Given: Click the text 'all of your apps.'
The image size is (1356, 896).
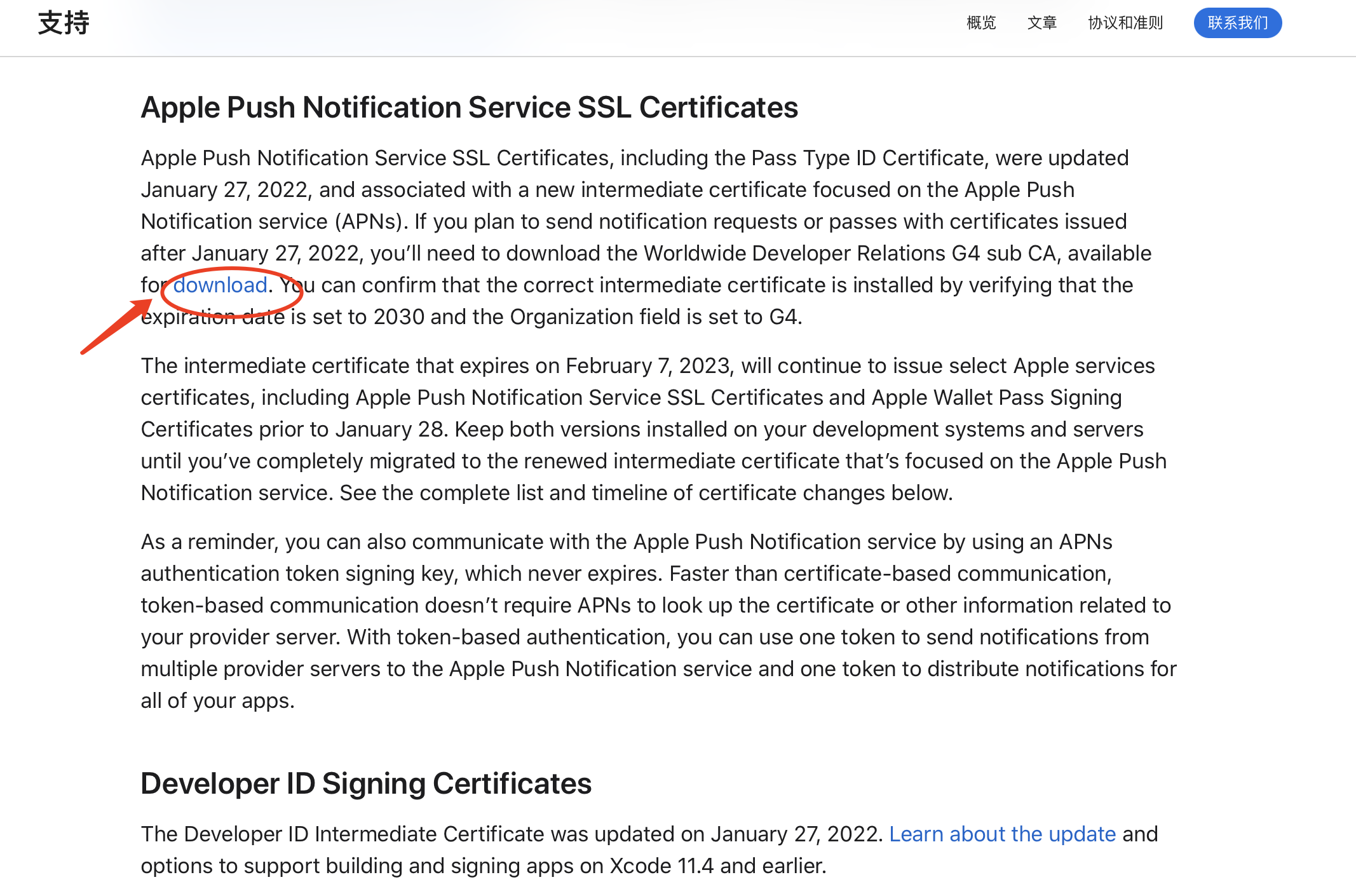Looking at the screenshot, I should (218, 700).
